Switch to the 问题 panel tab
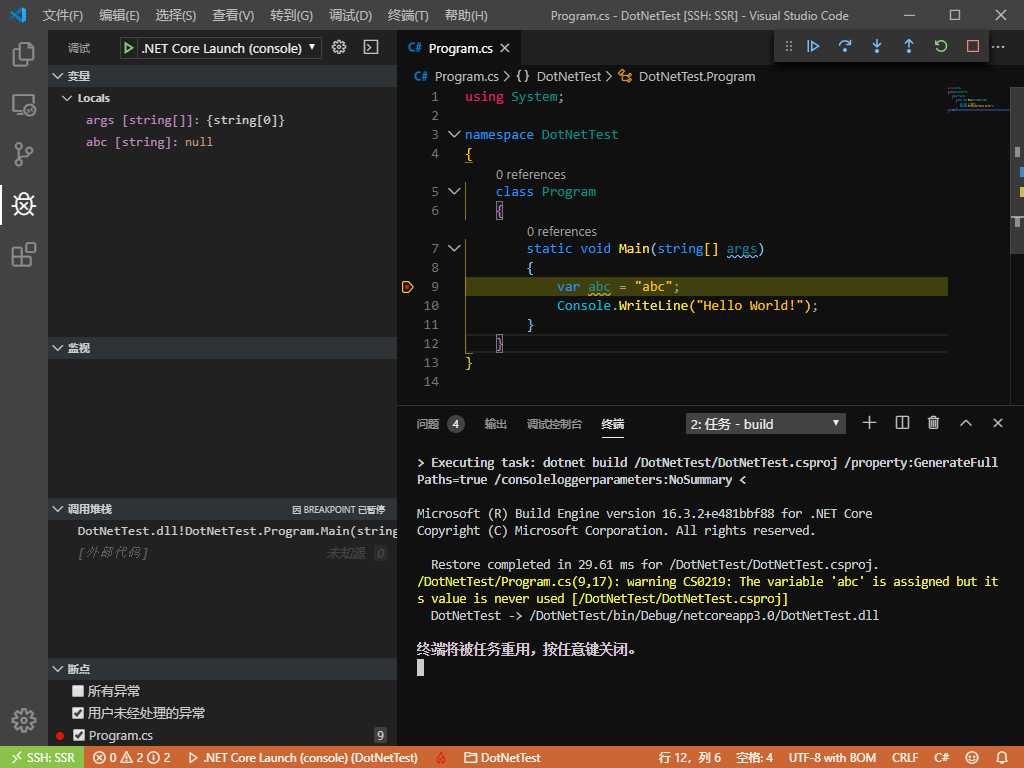This screenshot has width=1024, height=768. (428, 424)
